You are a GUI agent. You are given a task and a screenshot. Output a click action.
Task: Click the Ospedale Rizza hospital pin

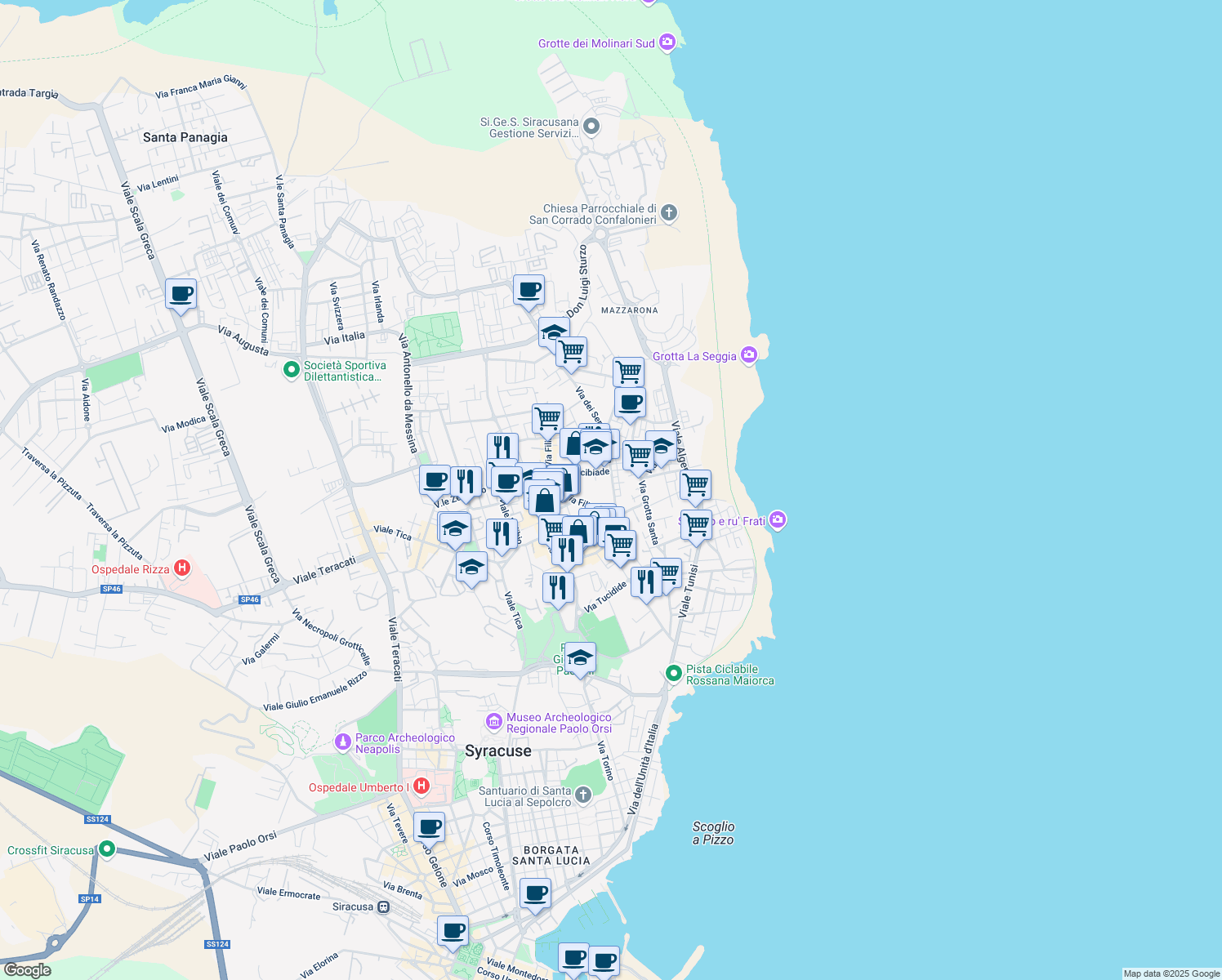[x=182, y=568]
